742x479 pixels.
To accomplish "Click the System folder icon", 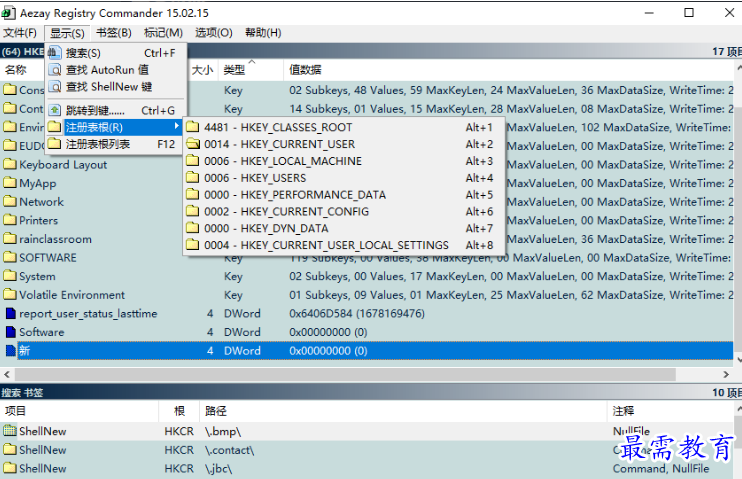I will point(10,276).
